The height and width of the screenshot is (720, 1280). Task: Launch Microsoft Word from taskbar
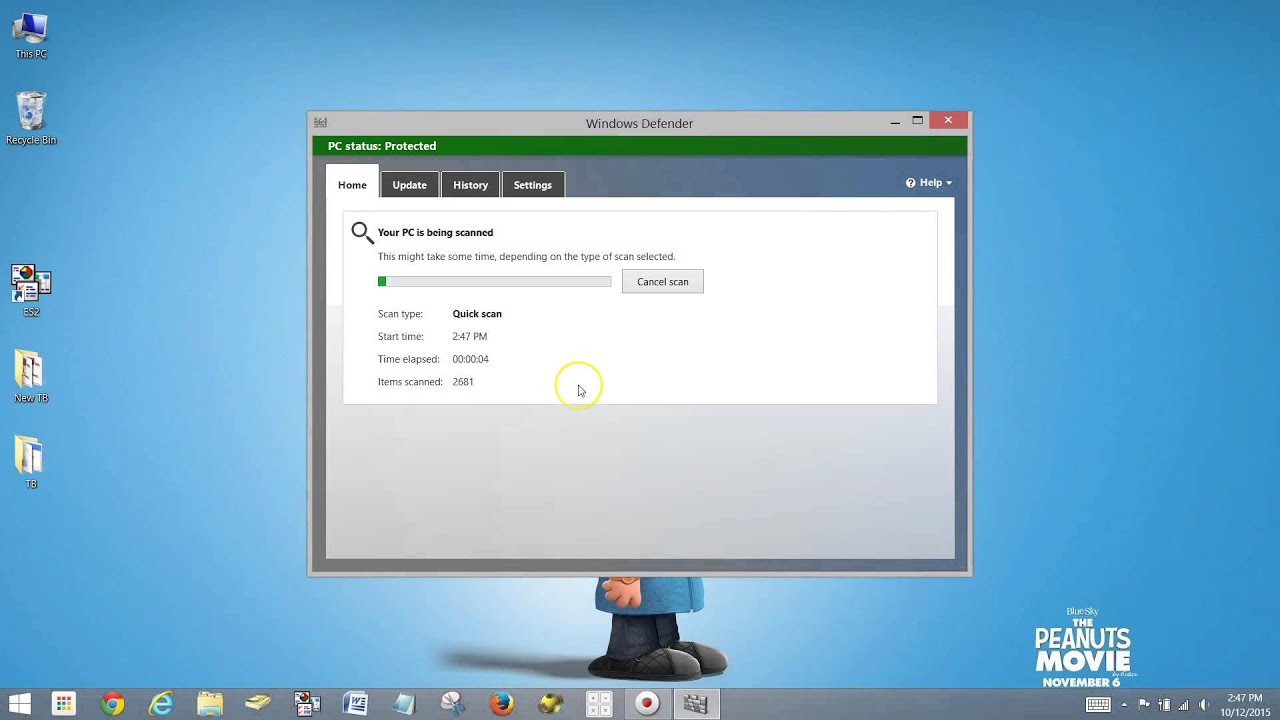pyautogui.click(x=355, y=704)
